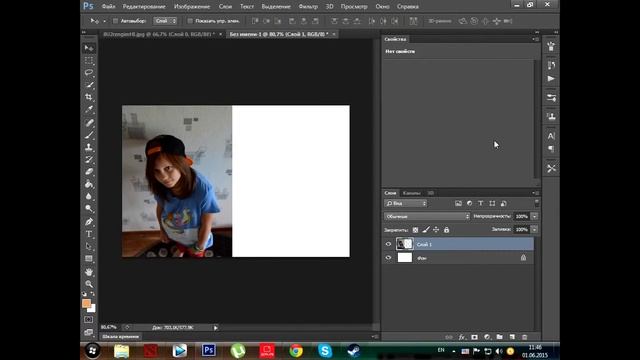640x360 pixels.
Task: Select the Eyedropper tool
Action: [x=89, y=109]
